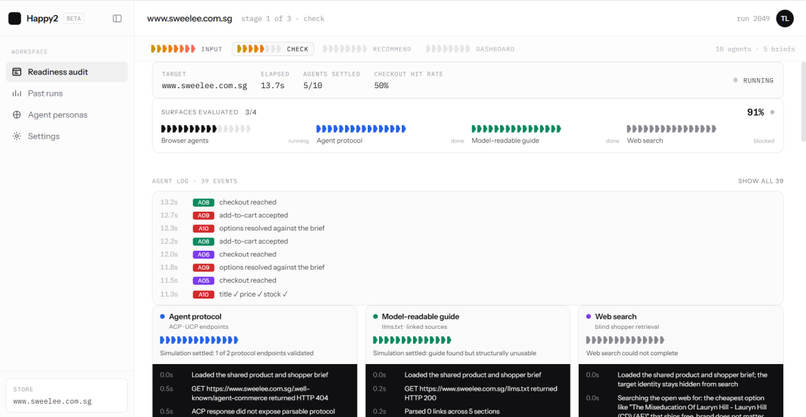Open Readiness audit in sidebar
Image resolution: width=806 pixels, height=417 pixels.
(x=67, y=72)
